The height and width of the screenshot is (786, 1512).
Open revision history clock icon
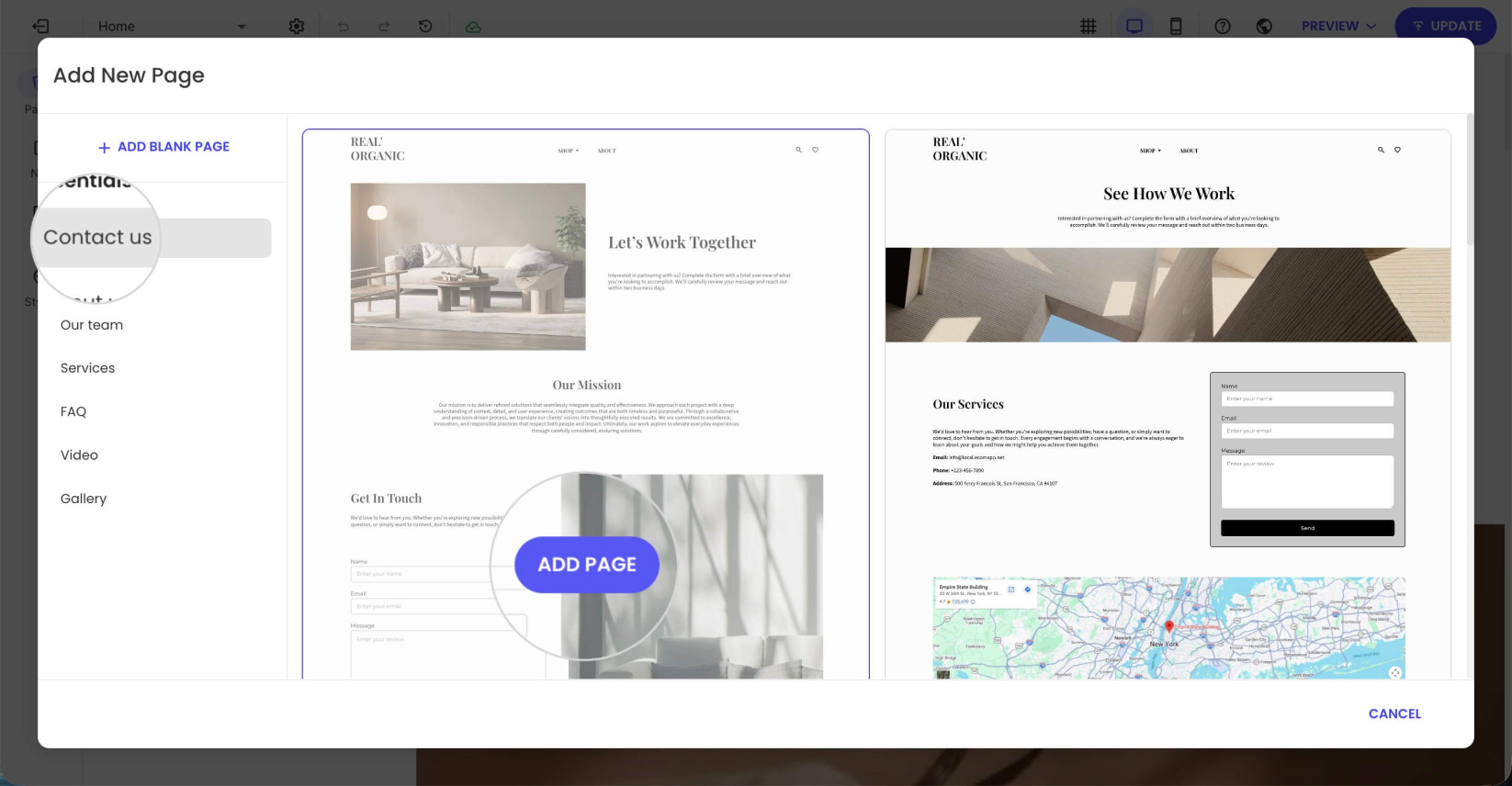pyautogui.click(x=425, y=26)
